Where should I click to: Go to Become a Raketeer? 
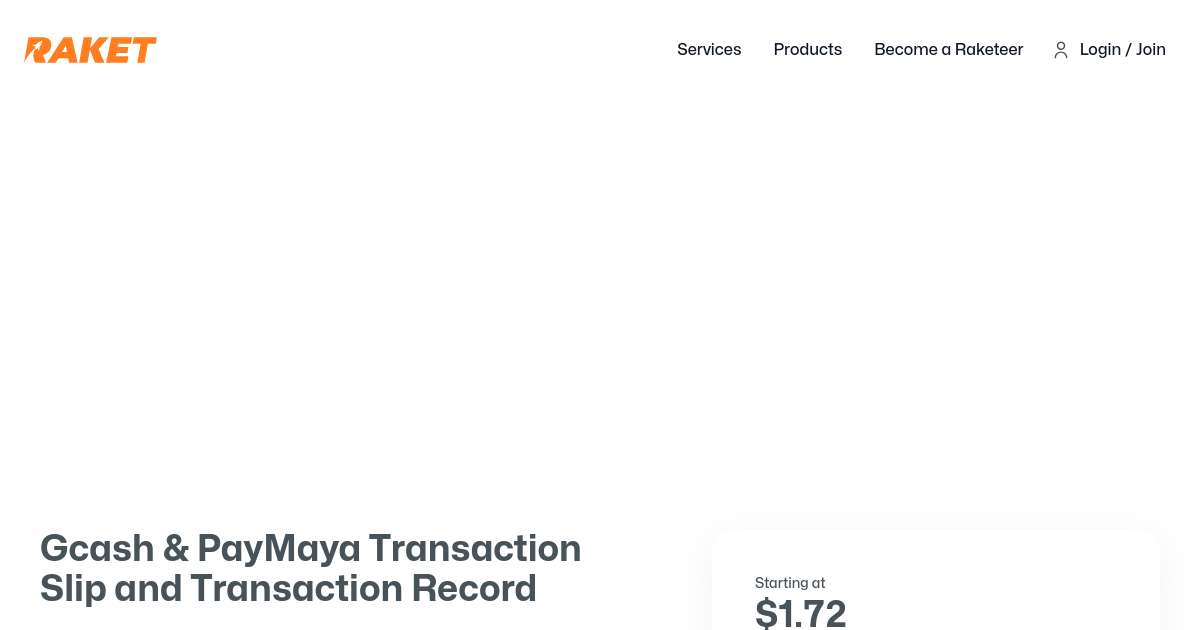[x=949, y=49]
